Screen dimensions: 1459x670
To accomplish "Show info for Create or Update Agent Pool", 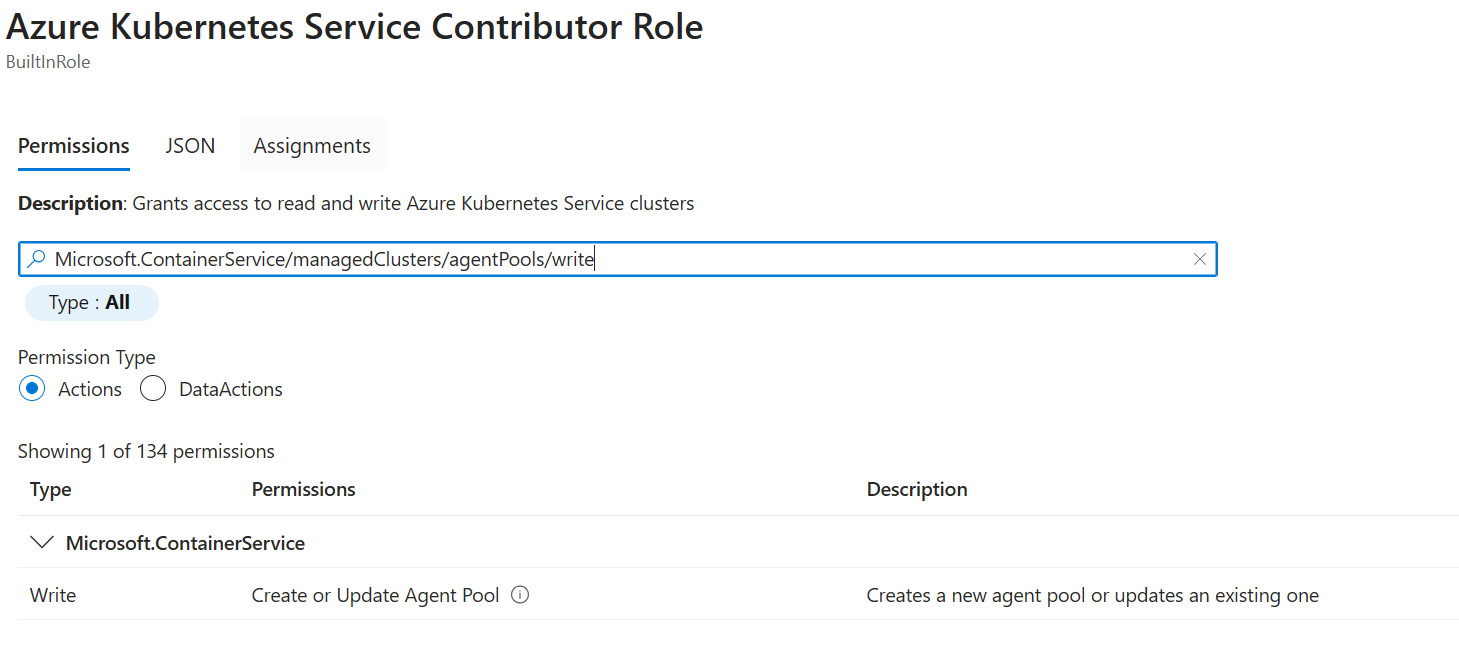I will (520, 595).
